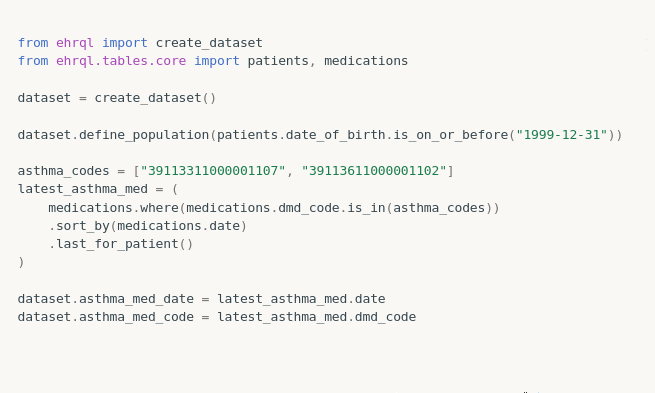Viewport: 655px width, 393px height.
Task: Click the word patients in the import line
Action: [278, 61]
